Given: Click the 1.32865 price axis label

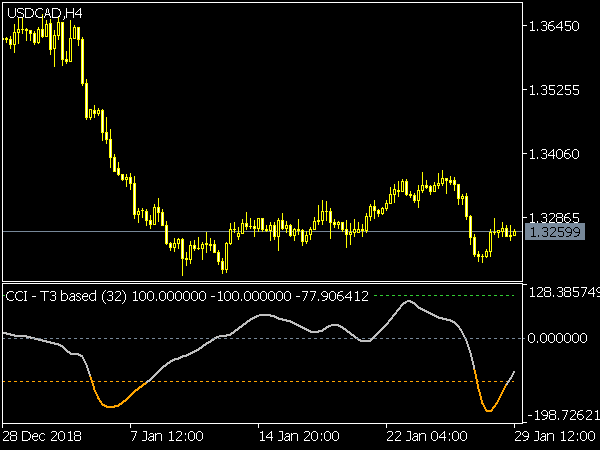Looking at the screenshot, I should point(554,218).
